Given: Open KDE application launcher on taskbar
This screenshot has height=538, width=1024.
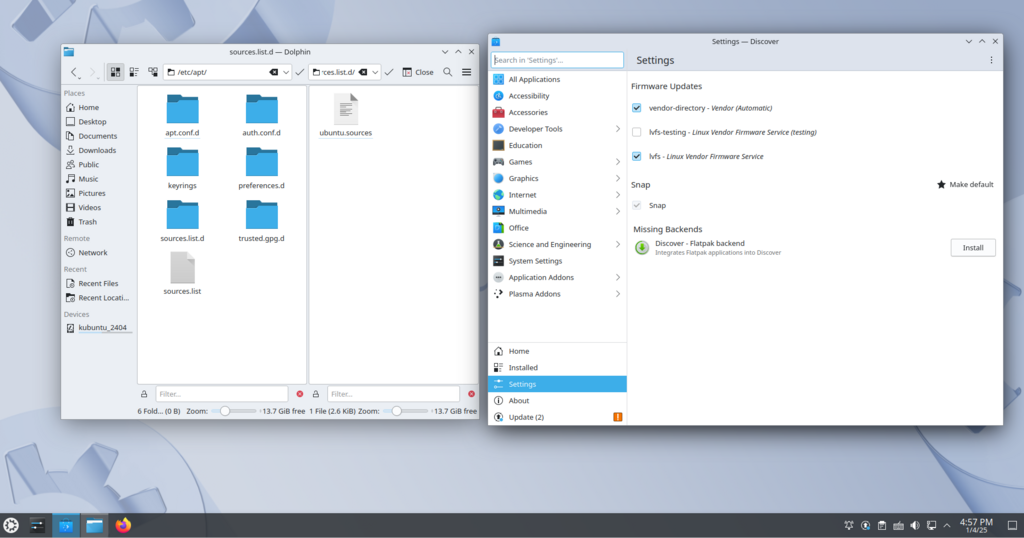Looking at the screenshot, I should click(x=11, y=525).
